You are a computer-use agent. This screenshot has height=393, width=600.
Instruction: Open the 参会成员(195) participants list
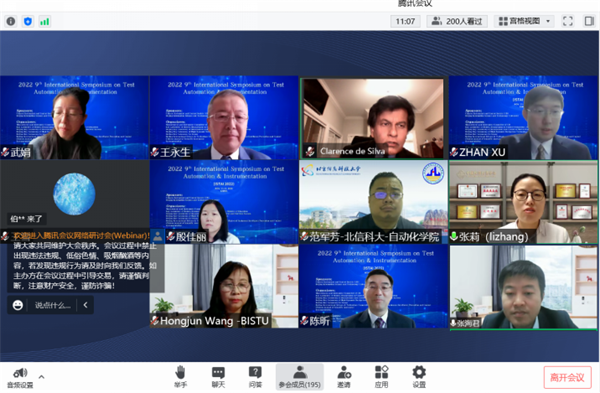pos(300,377)
